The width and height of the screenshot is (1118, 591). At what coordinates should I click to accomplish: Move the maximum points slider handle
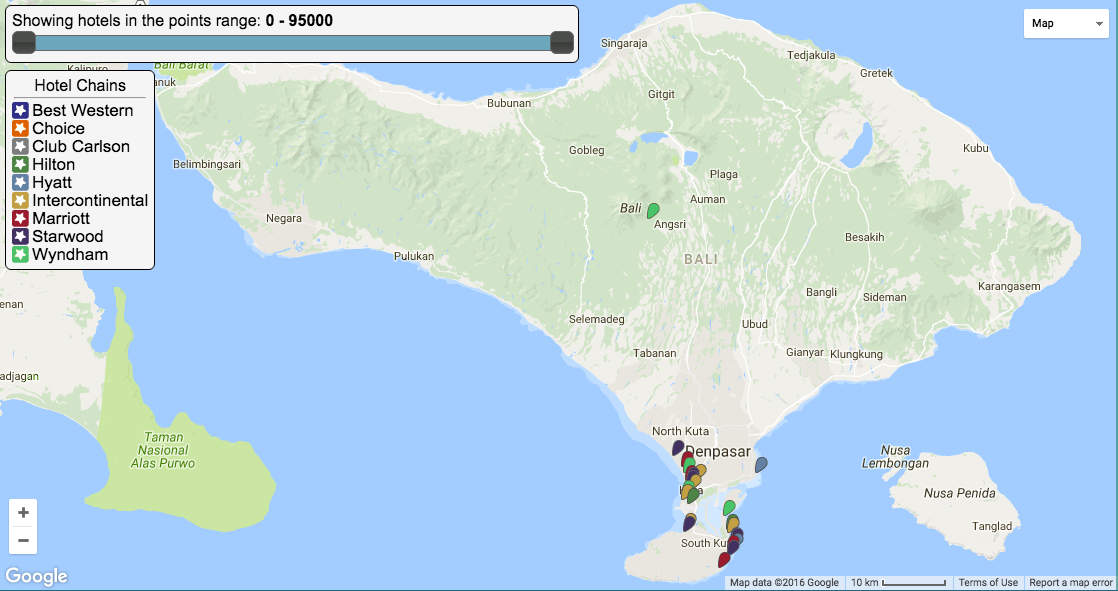click(x=562, y=42)
